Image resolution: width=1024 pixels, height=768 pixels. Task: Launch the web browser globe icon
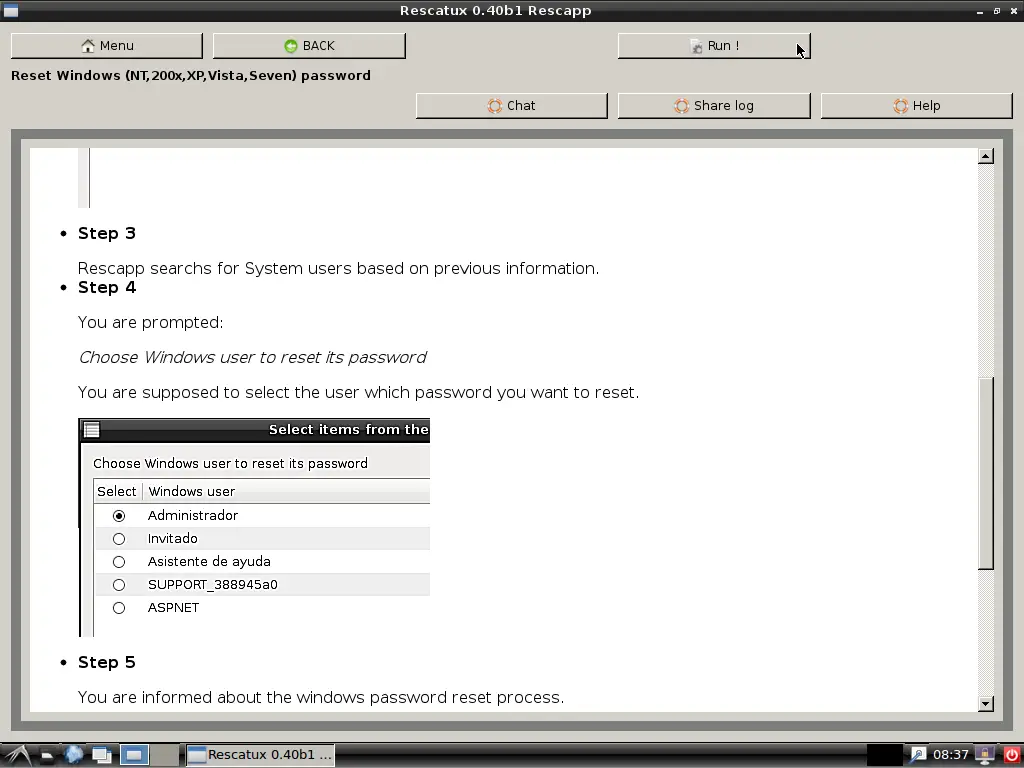point(74,755)
